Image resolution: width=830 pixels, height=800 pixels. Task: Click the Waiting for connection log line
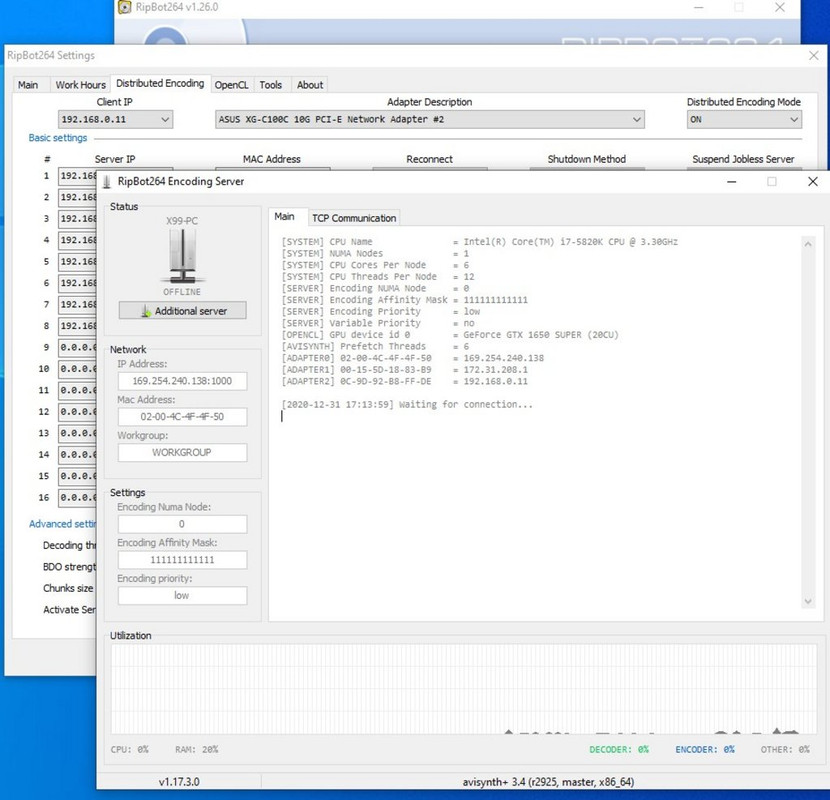[x=407, y=405]
